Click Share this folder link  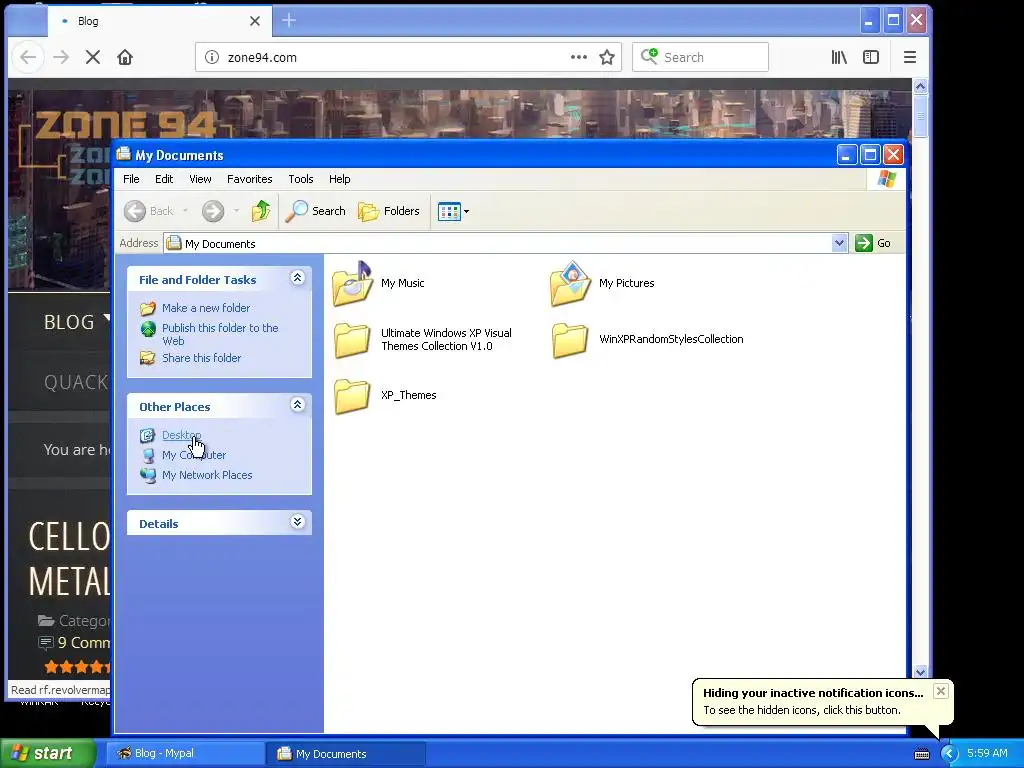[201, 359]
